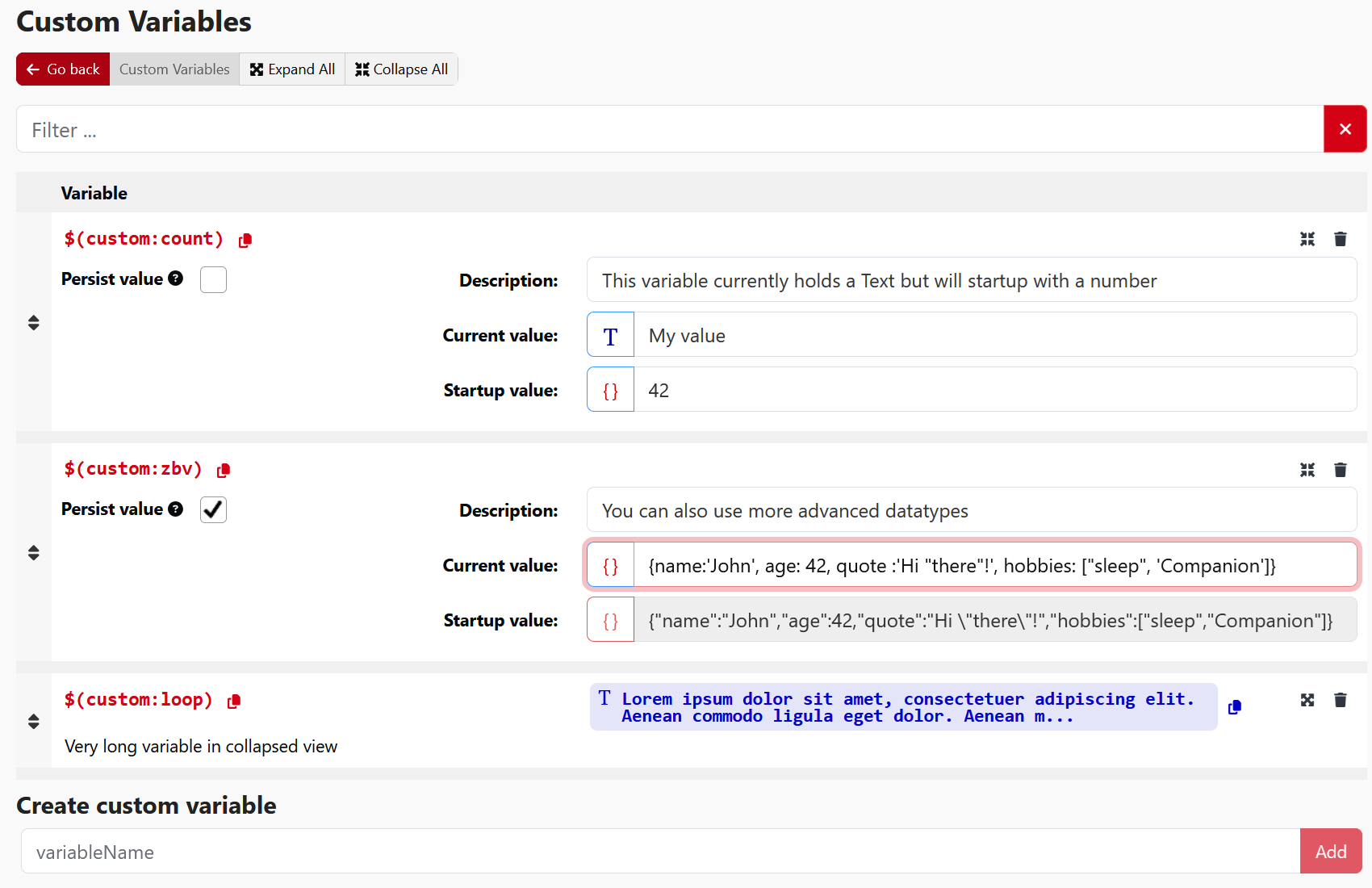Screen dimensions: 1372x888
Task: Copy the $(custom:count) variable name
Action: [x=245, y=239]
